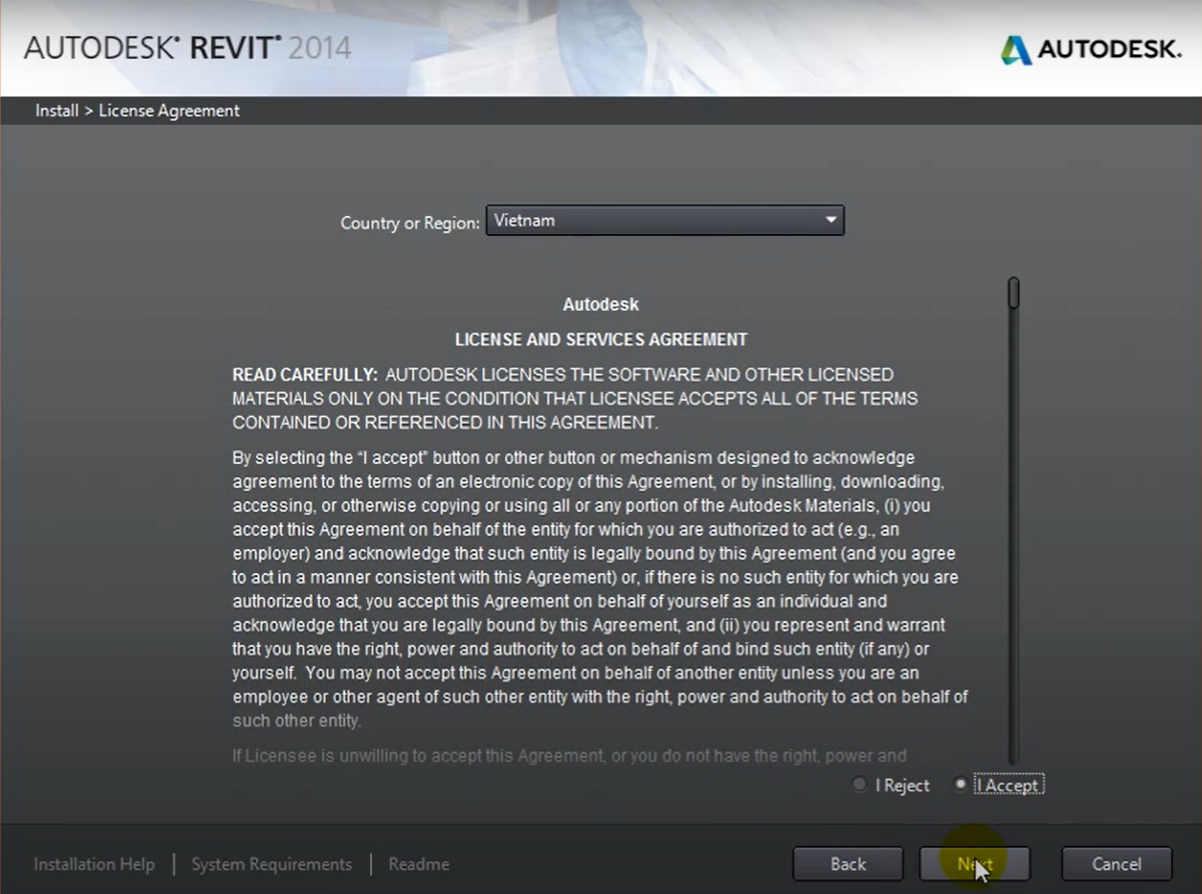
Task: Click the "LICENSE AND SERVICES AGREEMENT" heading
Action: pos(601,340)
